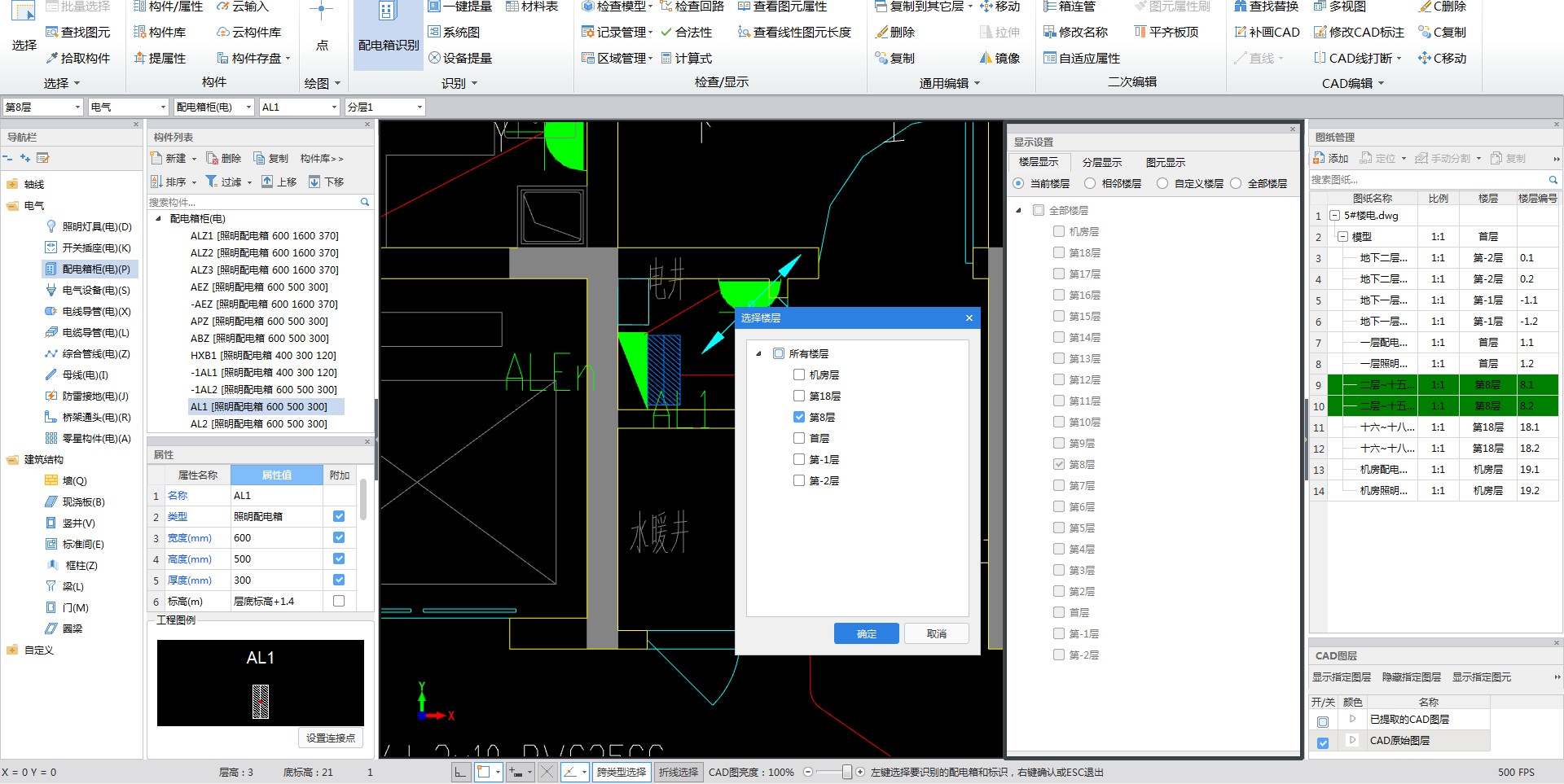
Task: Click 折线选择 button in status bar
Action: click(x=679, y=772)
